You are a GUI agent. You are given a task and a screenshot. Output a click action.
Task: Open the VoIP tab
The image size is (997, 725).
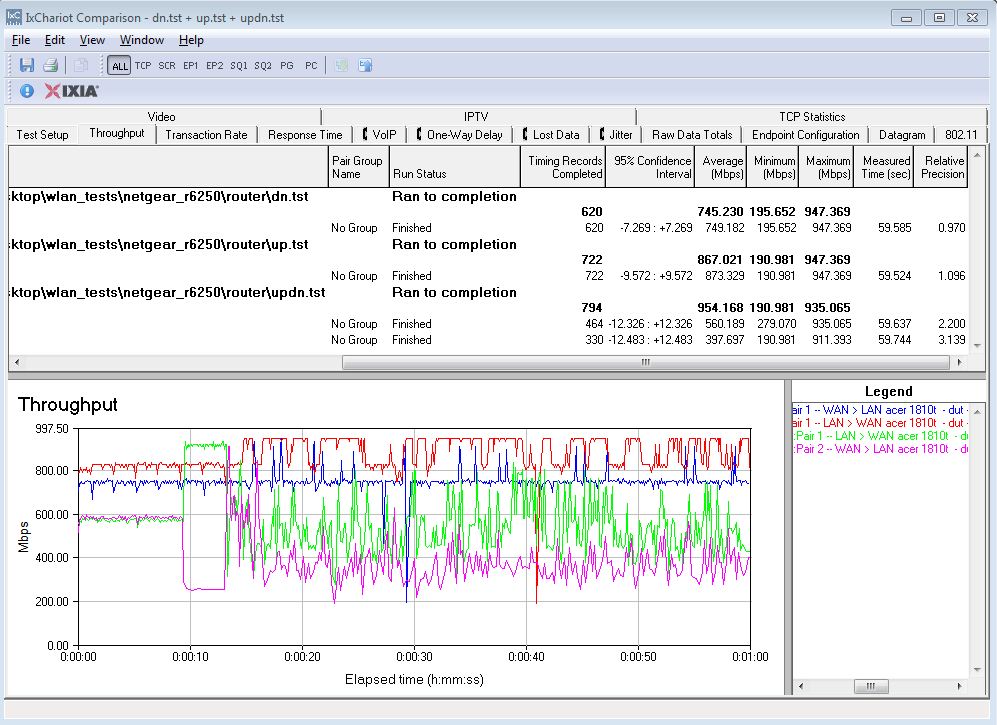point(380,135)
